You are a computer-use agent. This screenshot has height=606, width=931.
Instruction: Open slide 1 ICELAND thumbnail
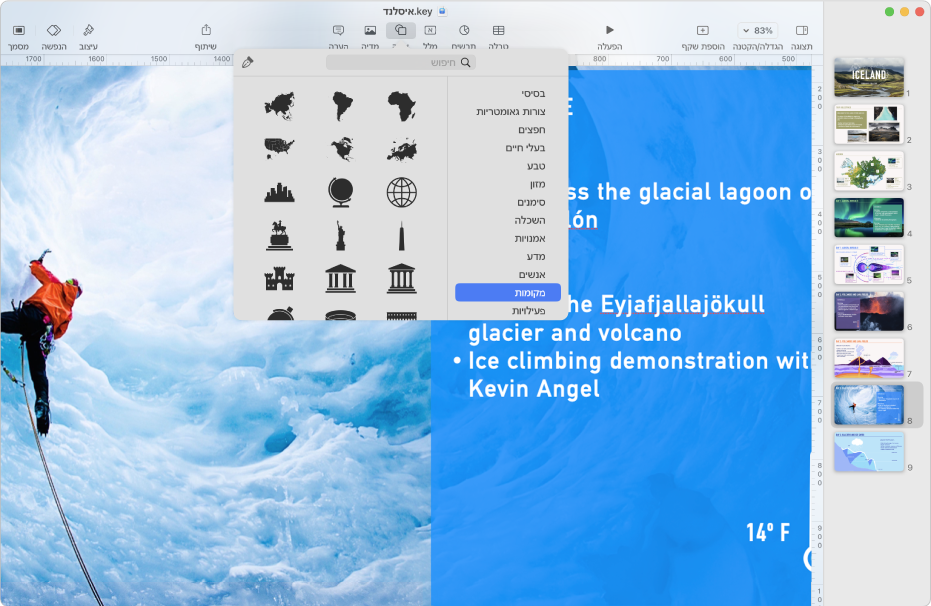tap(869, 77)
